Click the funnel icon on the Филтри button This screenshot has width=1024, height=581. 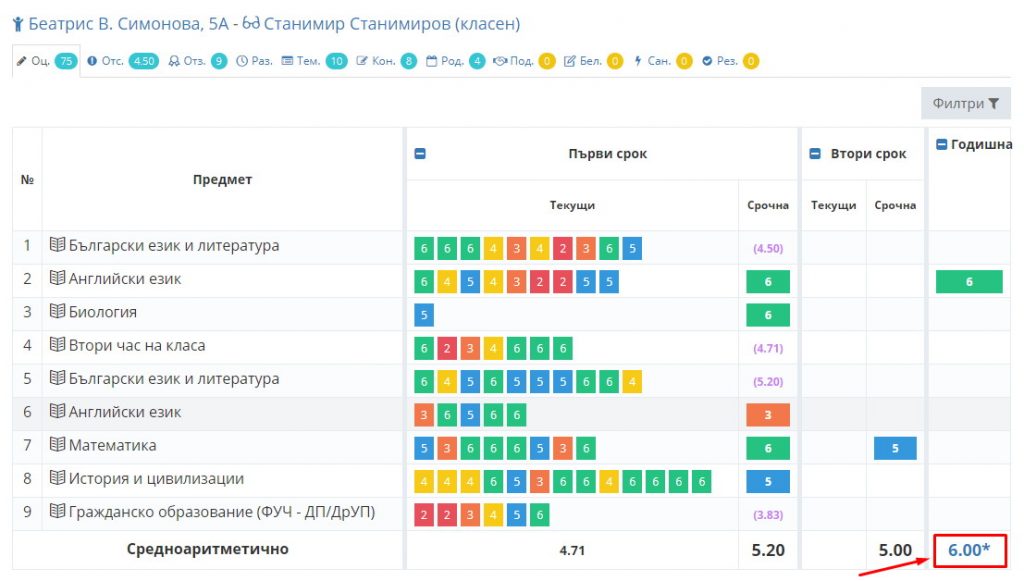click(993, 103)
